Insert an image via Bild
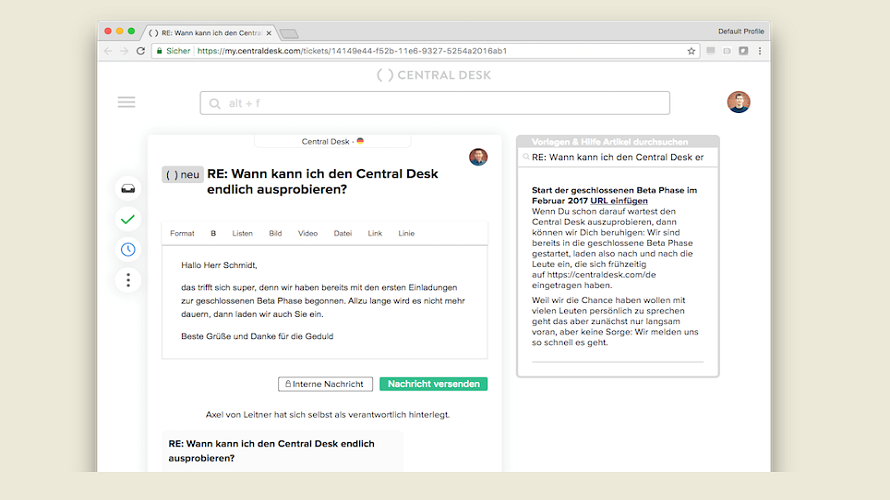890x500 pixels. tap(275, 233)
